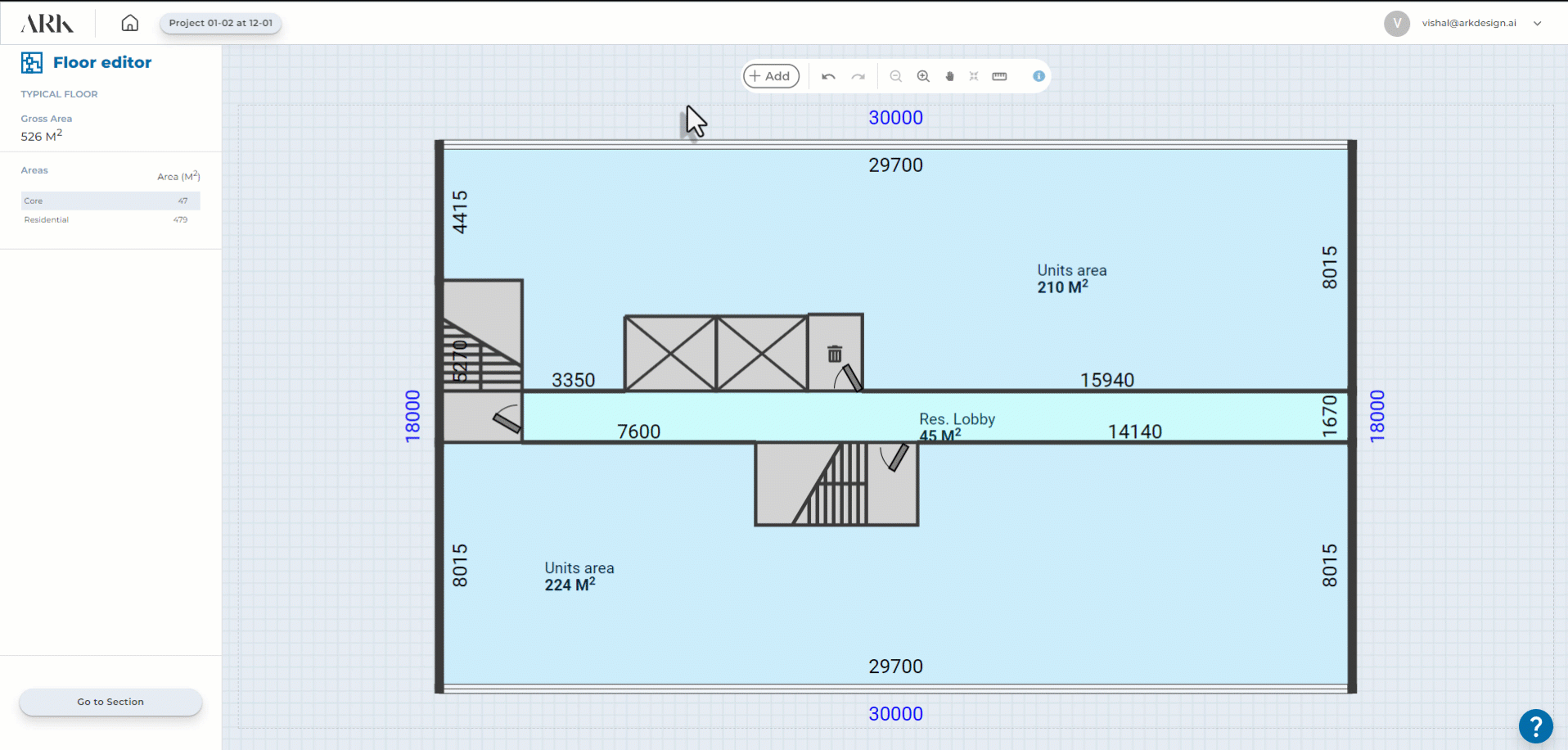This screenshot has height=750, width=1568.
Task: Click the undo arrow in toolbar
Action: click(x=828, y=76)
